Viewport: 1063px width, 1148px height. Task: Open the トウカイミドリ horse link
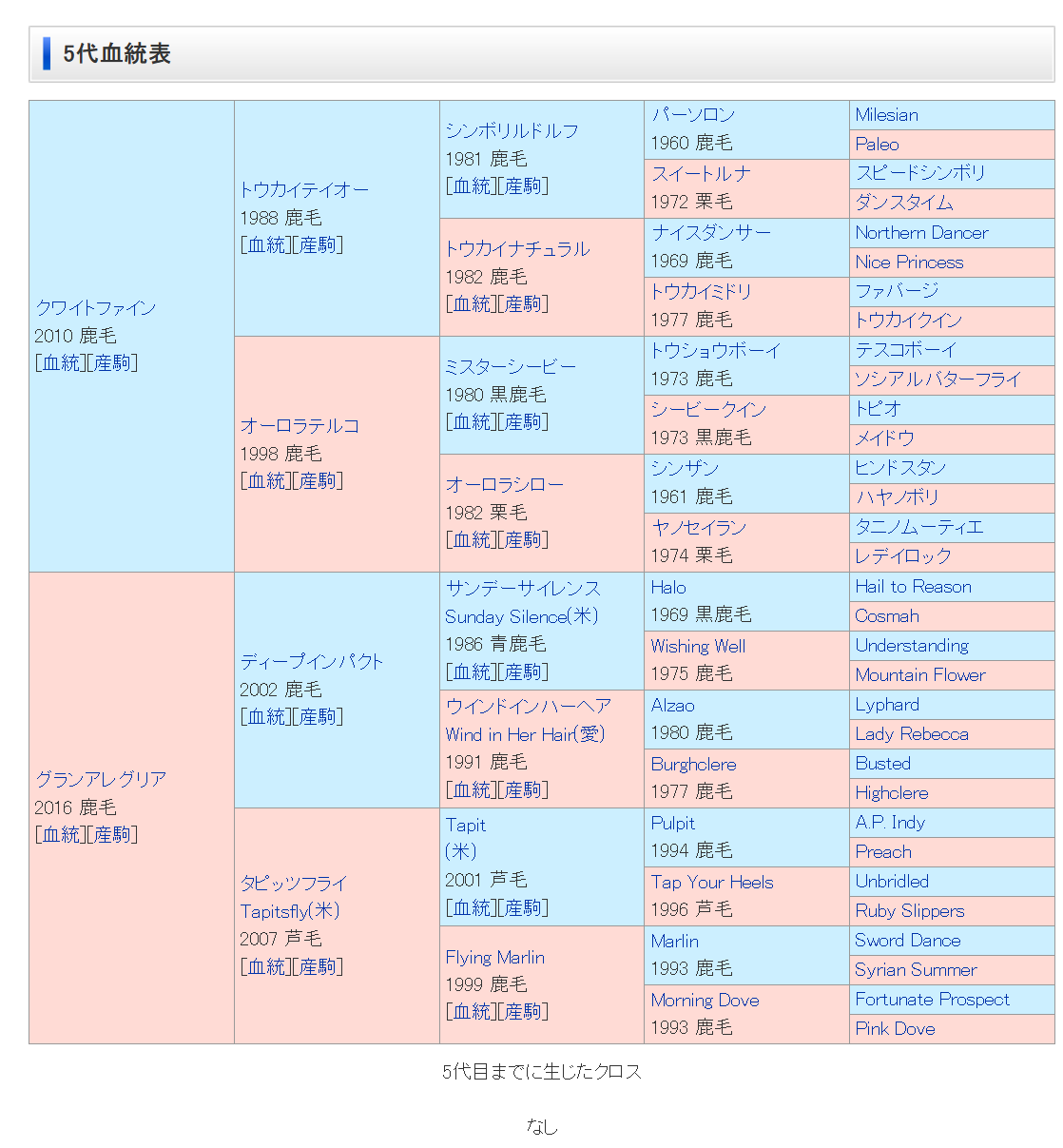click(701, 291)
